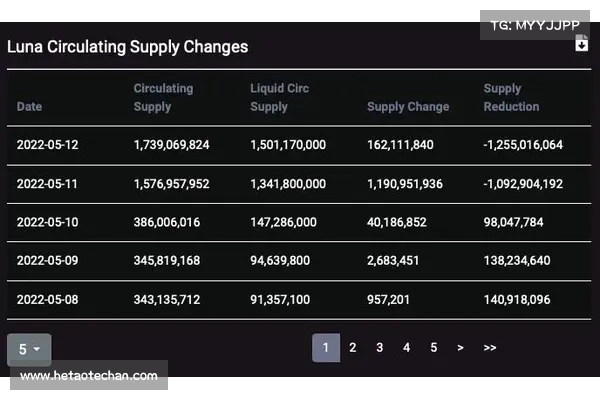This screenshot has height=400, width=600.
Task: Sort by the Date column header
Action: [30, 107]
